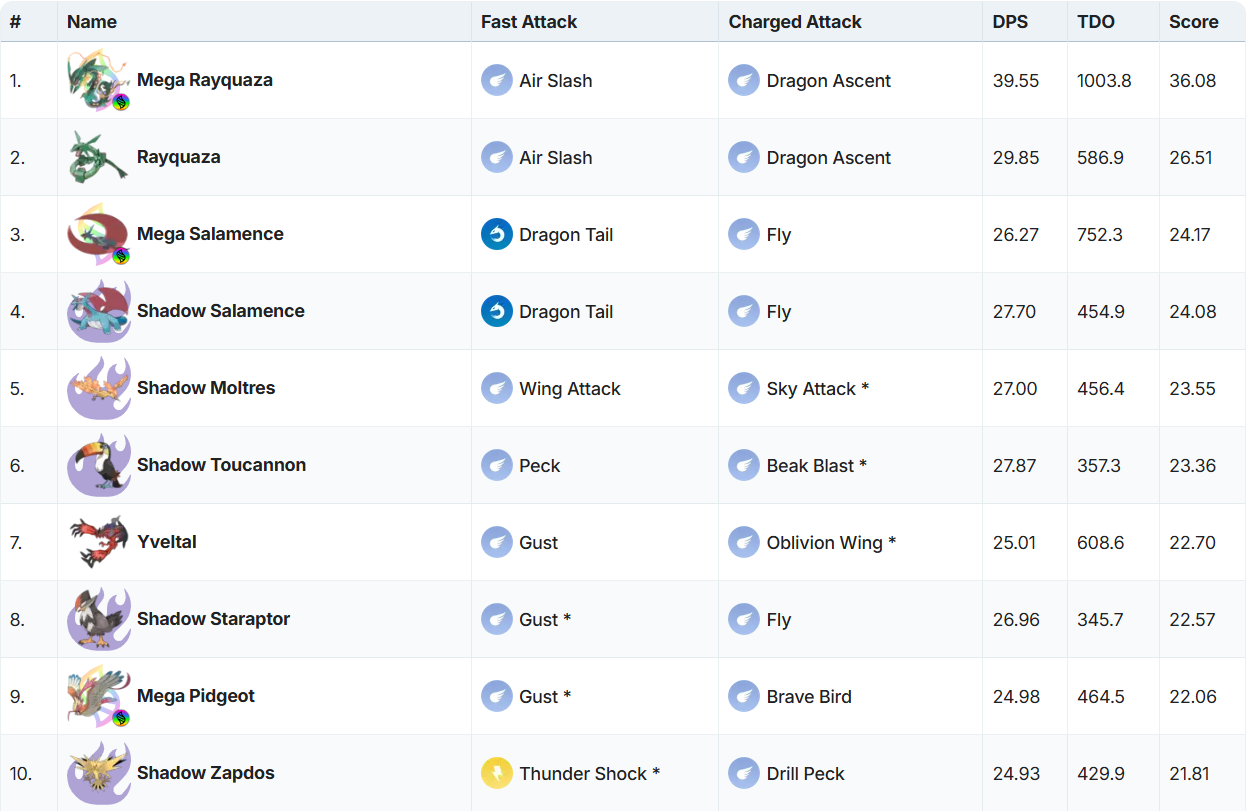Image resolution: width=1251 pixels, height=811 pixels.
Task: Click the Dragon-type icon next to Mega Salamence's Dragon Tail
Action: click(496, 234)
